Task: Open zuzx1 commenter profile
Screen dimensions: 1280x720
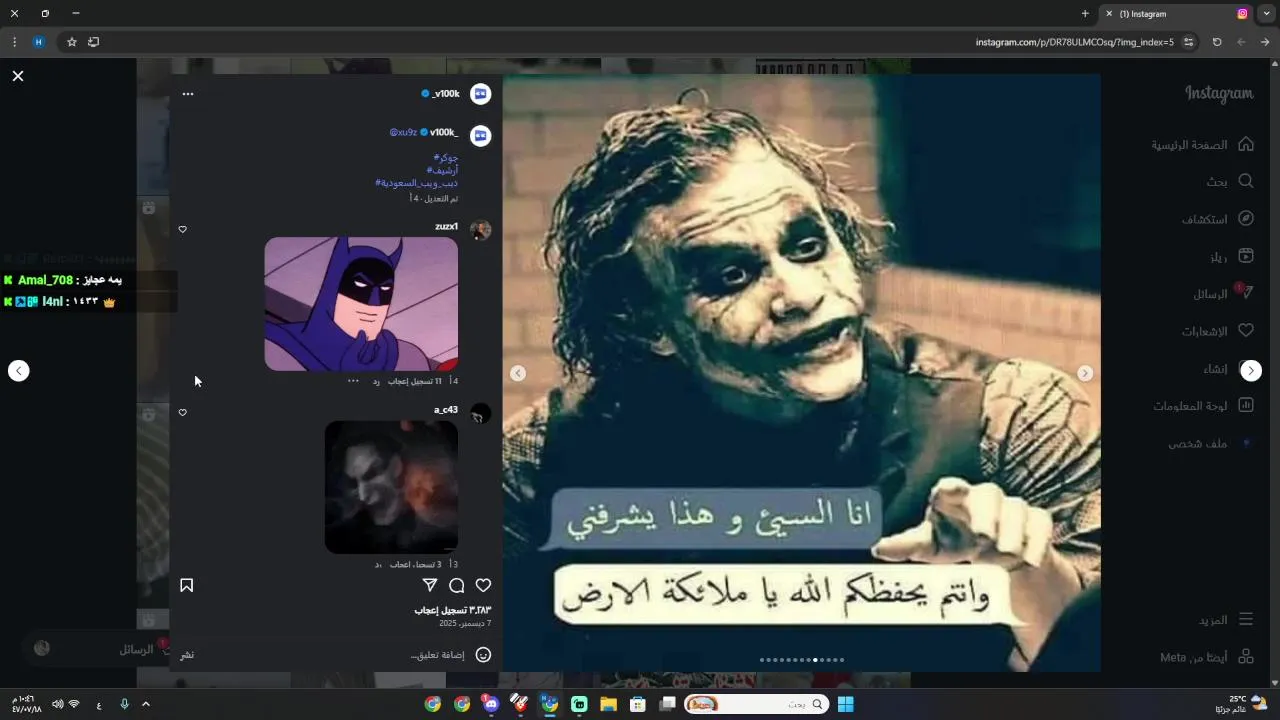Action: pos(446,227)
